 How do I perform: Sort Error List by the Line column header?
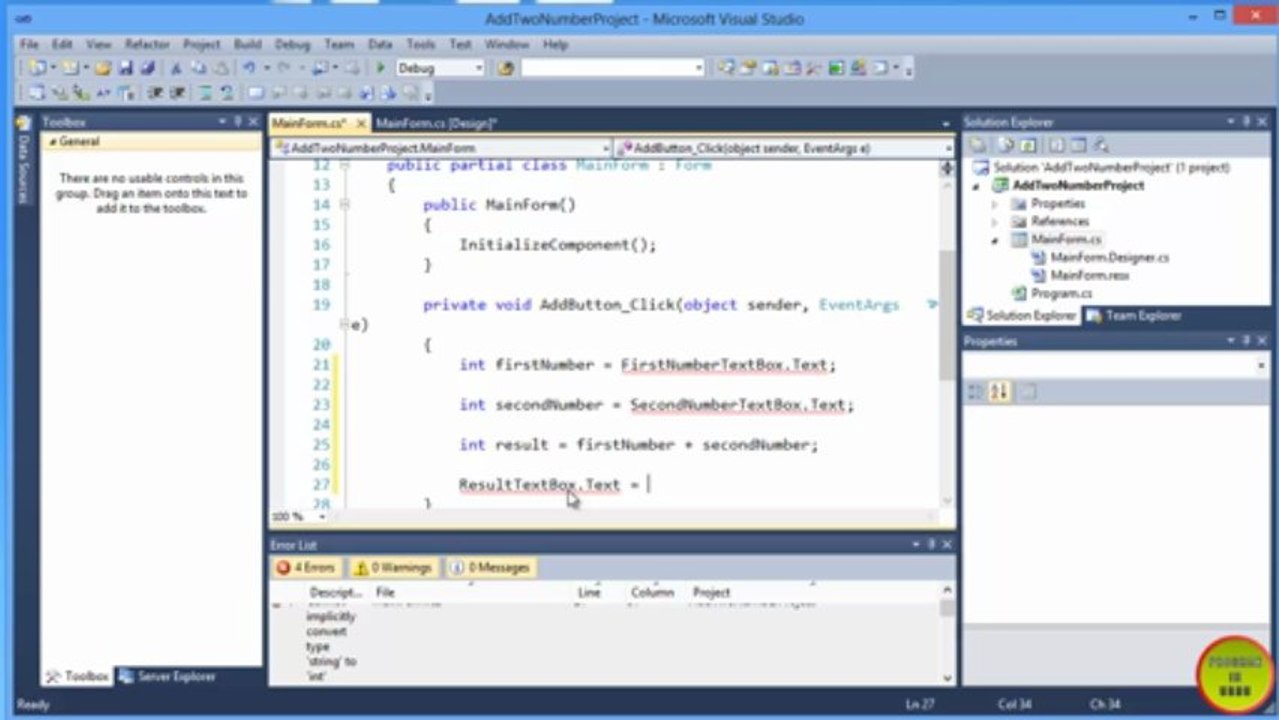tap(589, 593)
